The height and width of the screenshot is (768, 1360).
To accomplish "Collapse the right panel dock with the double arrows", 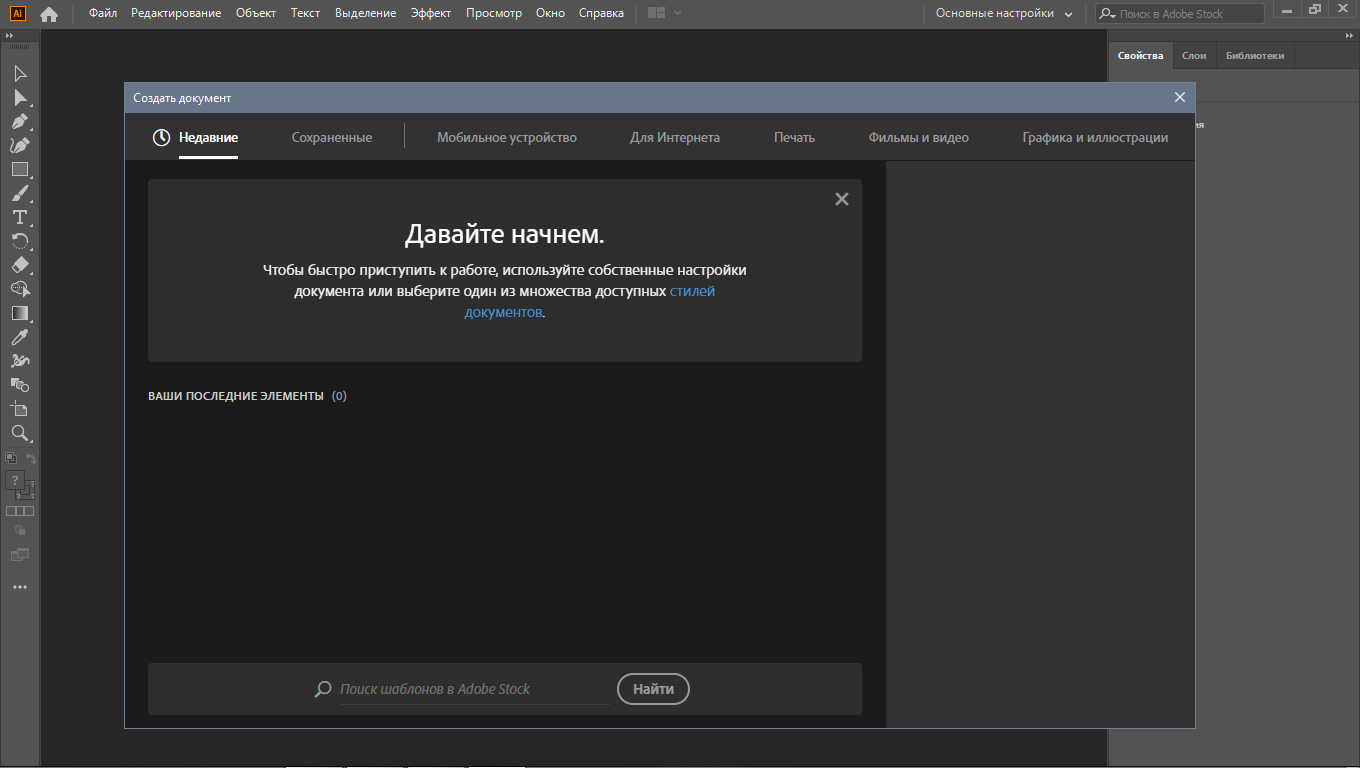I will [x=1347, y=35].
